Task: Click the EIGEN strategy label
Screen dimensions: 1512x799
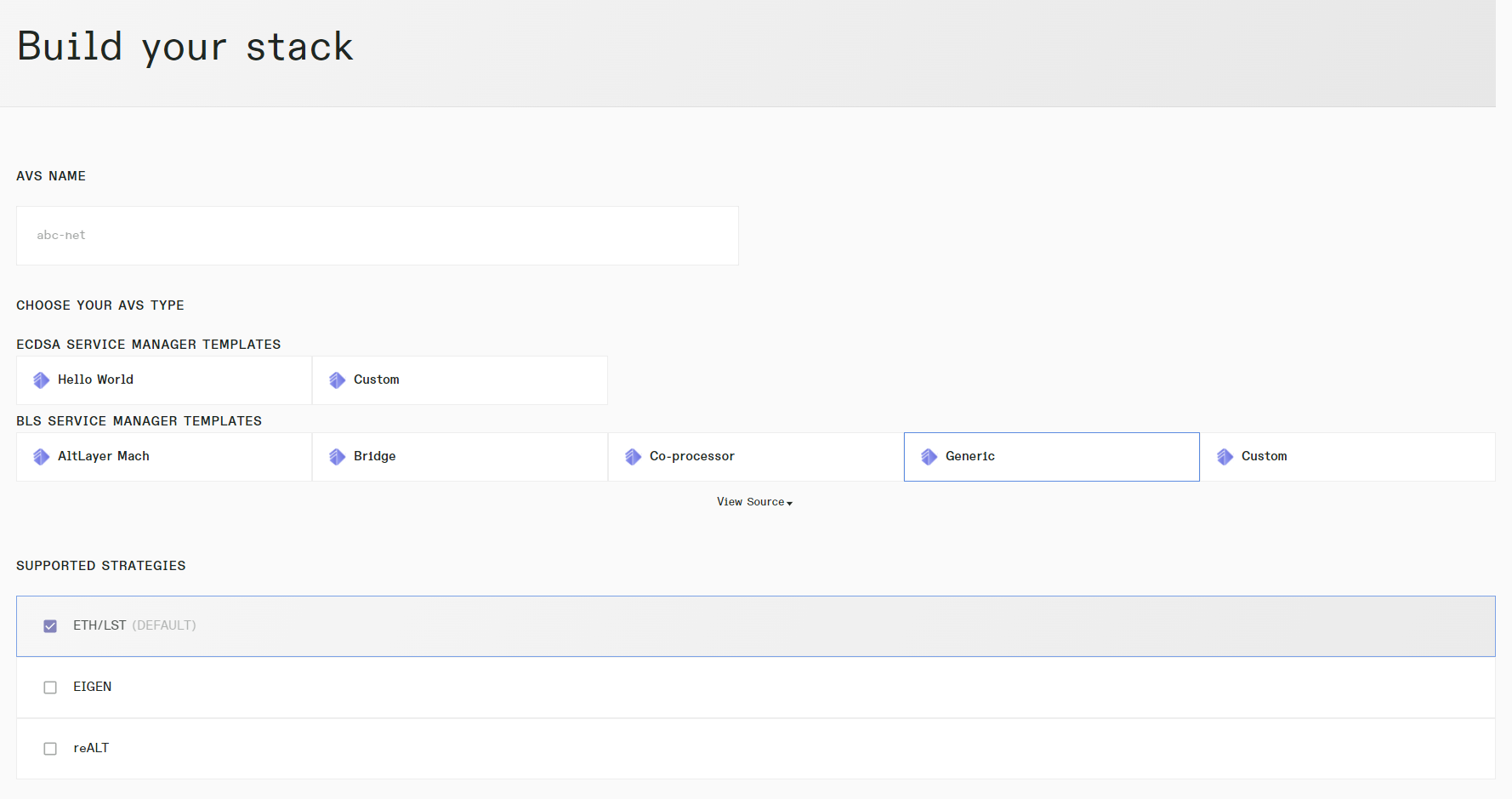Action: [92, 687]
